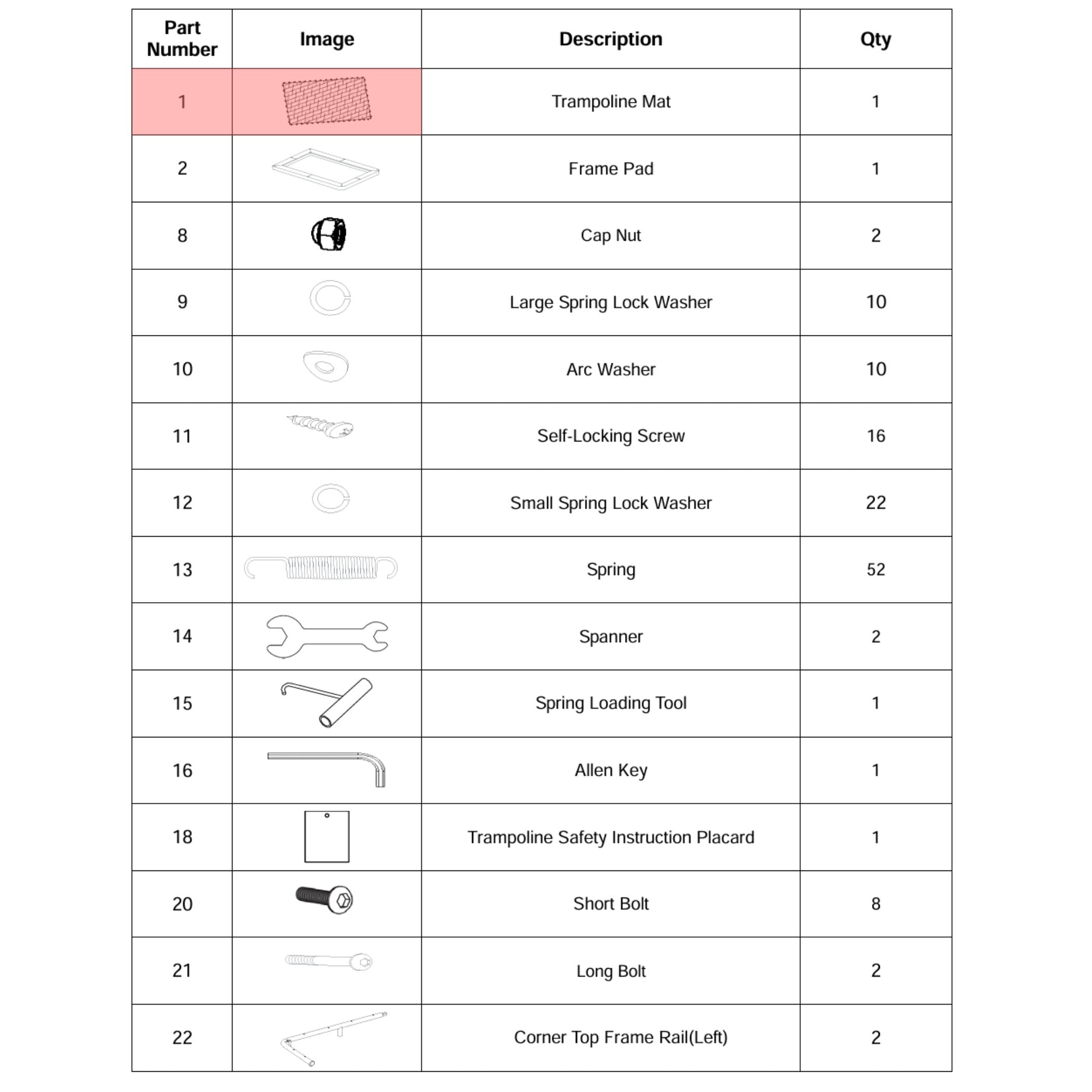Click the Spring quantity 52 cell
The width and height of the screenshot is (1092, 1092).
(x=876, y=569)
